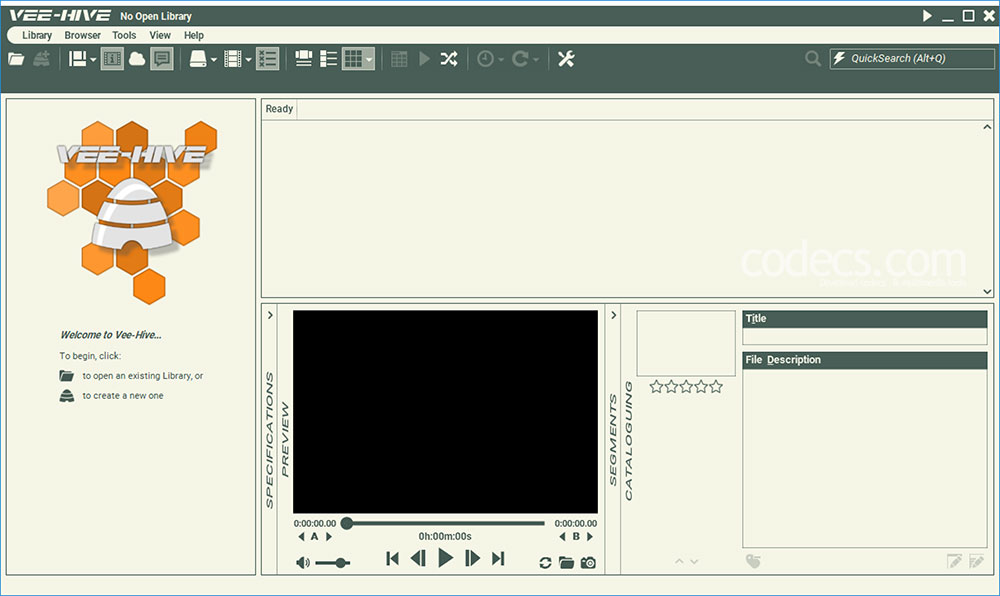Image resolution: width=1000 pixels, height=596 pixels.
Task: Click the vertical PREVIEW tab label
Action: tap(284, 439)
